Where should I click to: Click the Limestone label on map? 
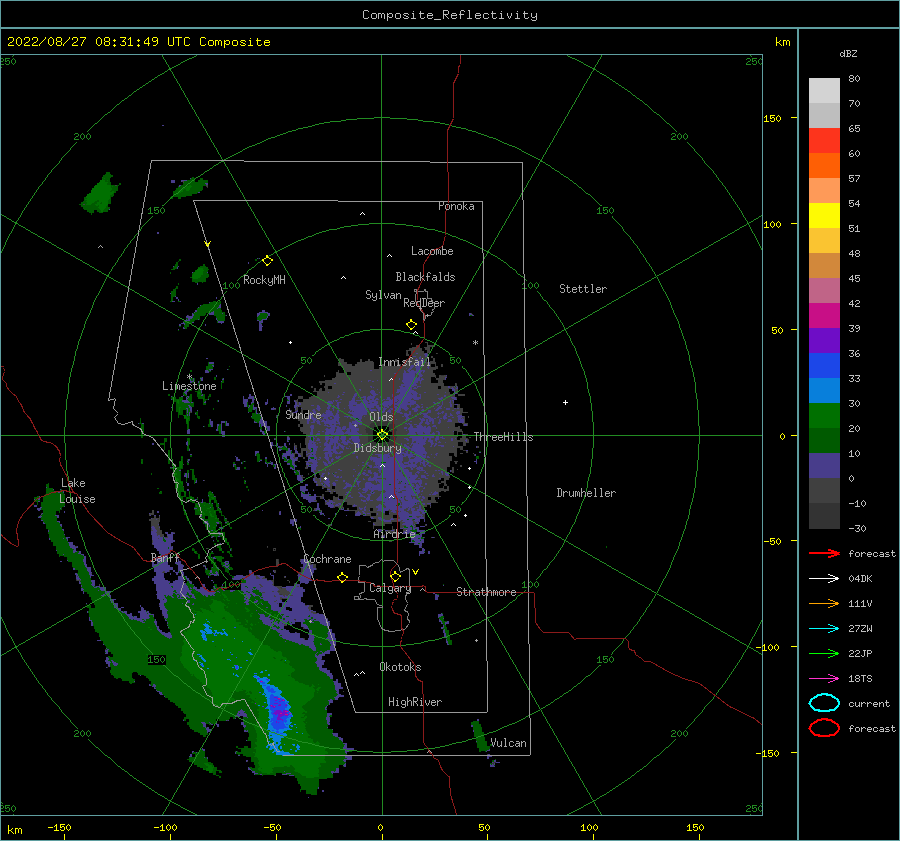point(189,386)
